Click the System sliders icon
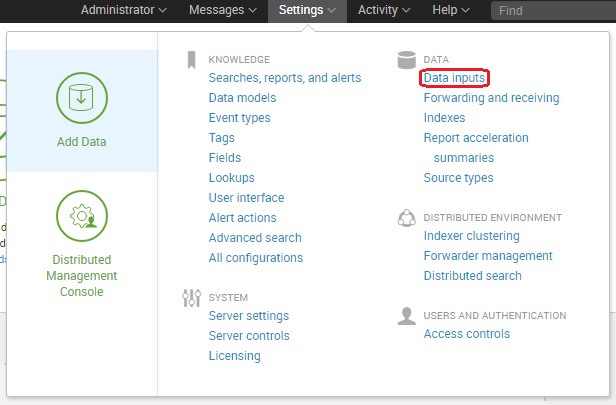Image resolution: width=616 pixels, height=405 pixels. click(191, 298)
